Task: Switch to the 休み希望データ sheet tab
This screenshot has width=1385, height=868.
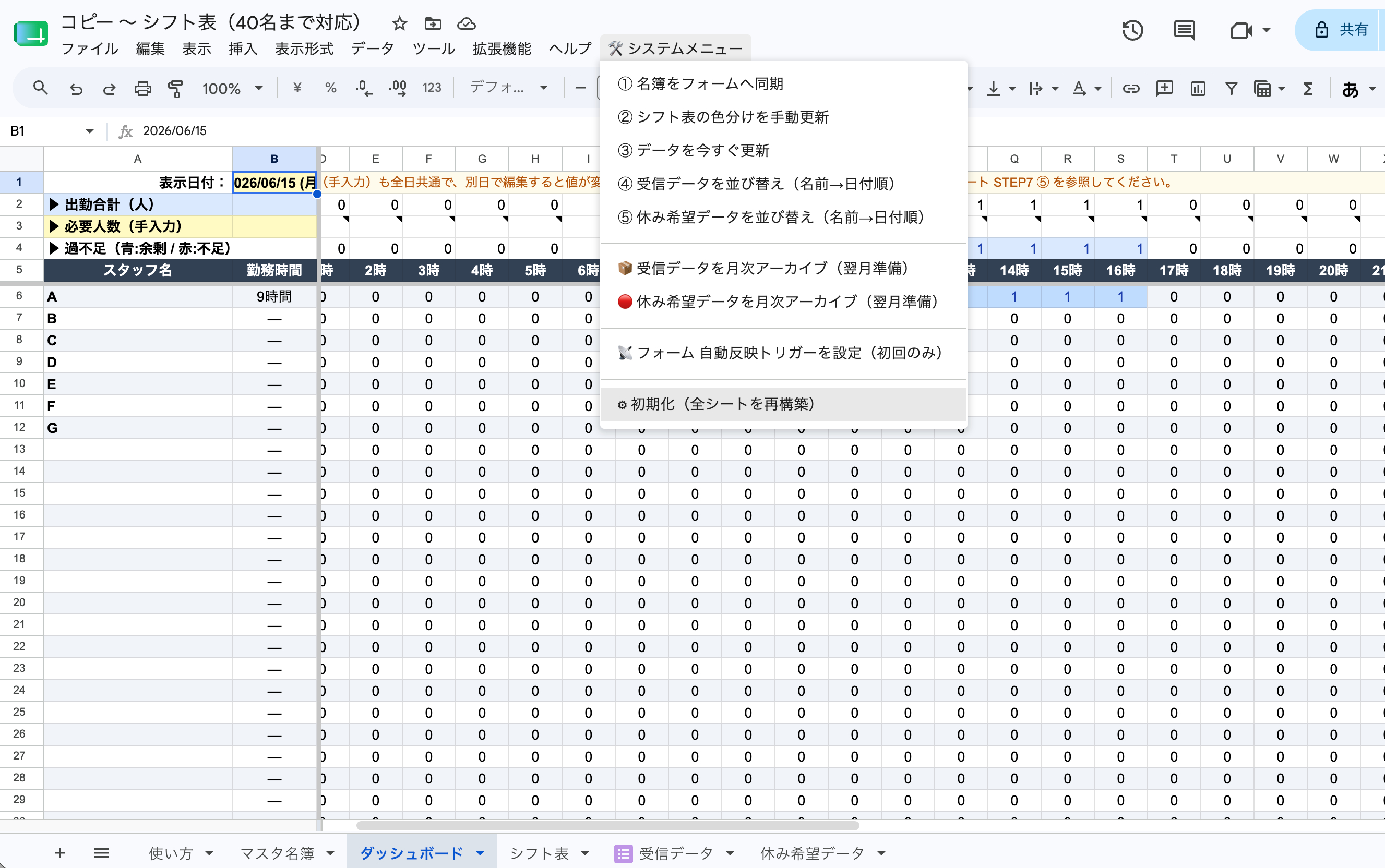Action: [812, 853]
